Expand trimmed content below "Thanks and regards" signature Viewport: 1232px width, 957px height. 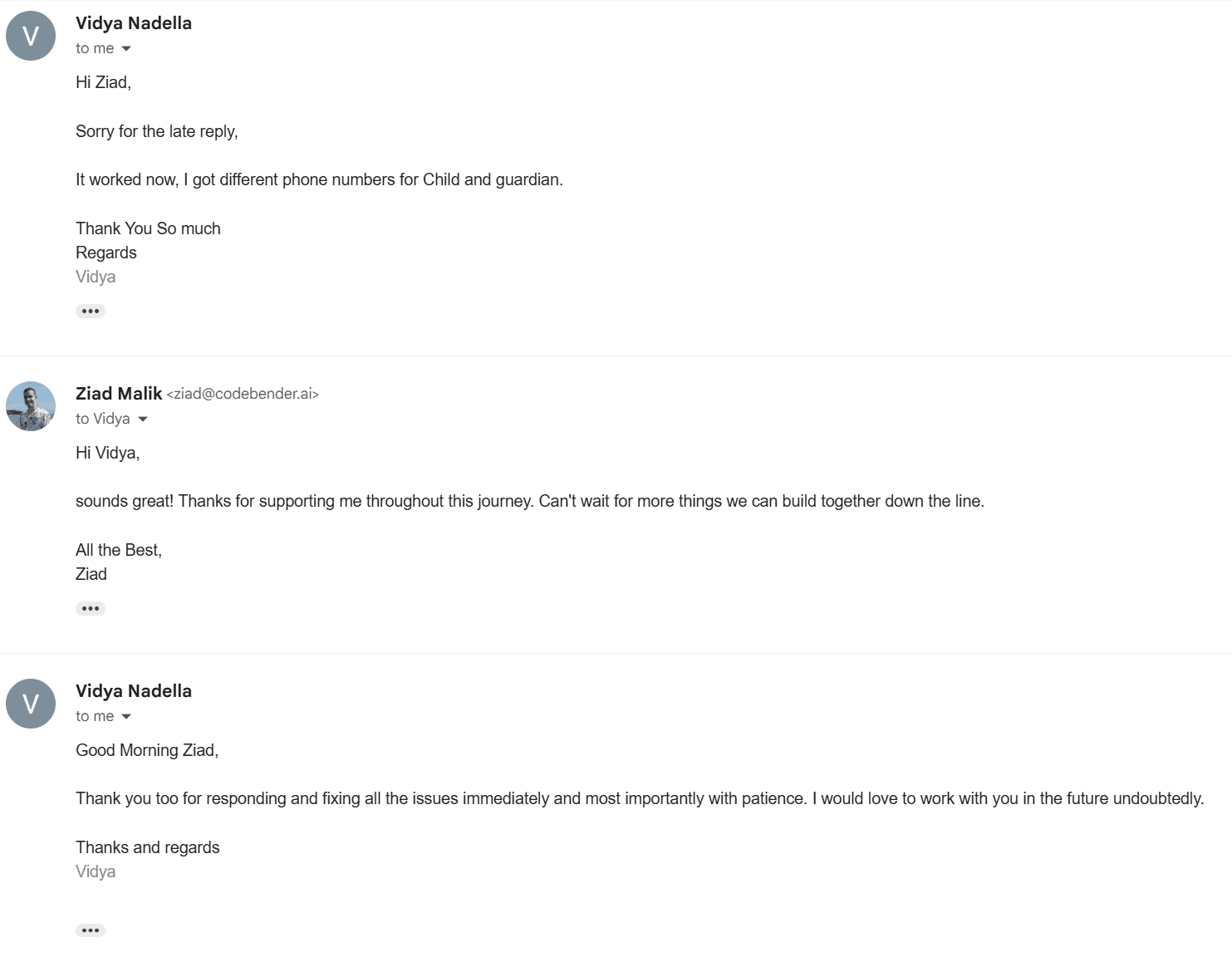click(x=91, y=930)
